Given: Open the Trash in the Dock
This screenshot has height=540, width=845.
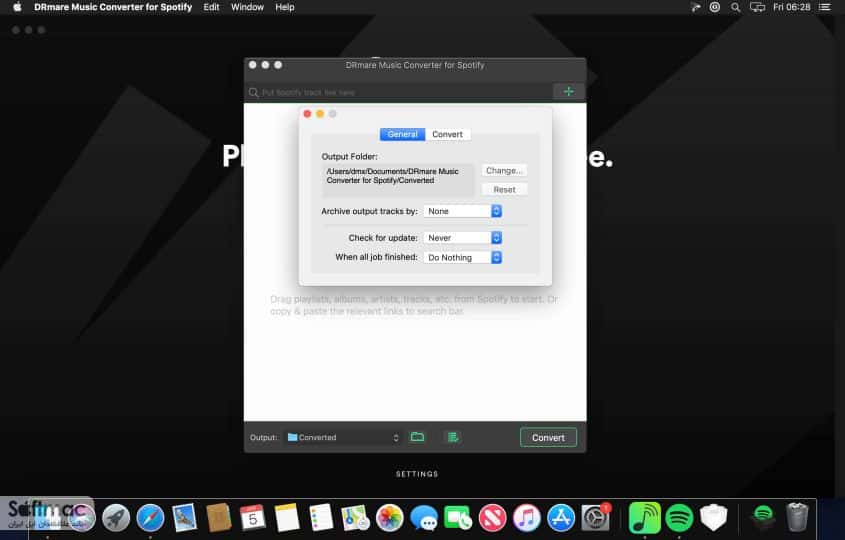Looking at the screenshot, I should (797, 518).
